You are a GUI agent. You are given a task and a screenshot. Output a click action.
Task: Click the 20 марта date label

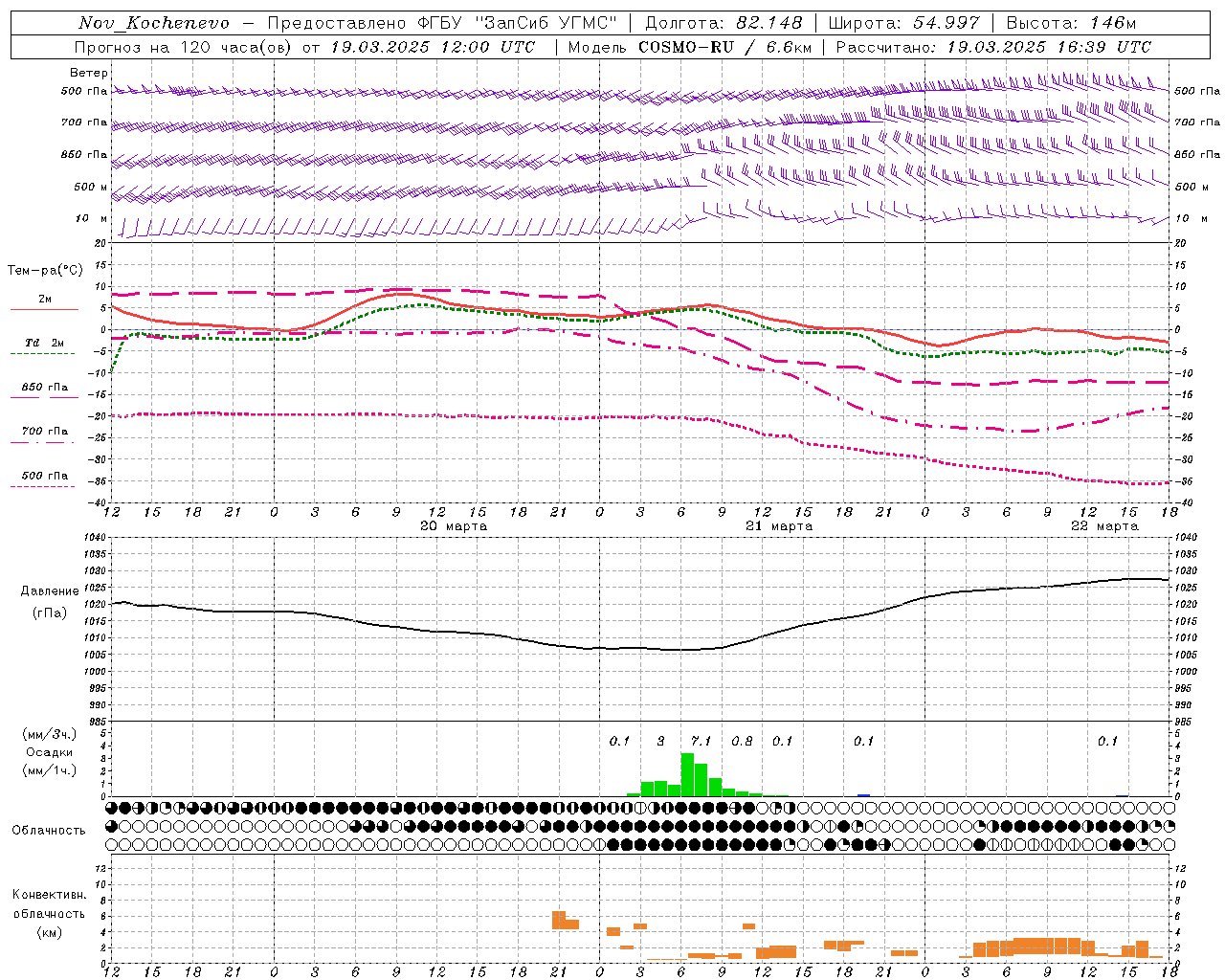(x=454, y=526)
